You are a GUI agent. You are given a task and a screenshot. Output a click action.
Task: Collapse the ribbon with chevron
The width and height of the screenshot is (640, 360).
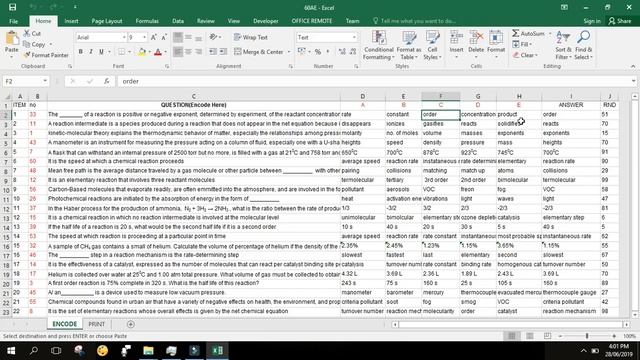pos(633,66)
